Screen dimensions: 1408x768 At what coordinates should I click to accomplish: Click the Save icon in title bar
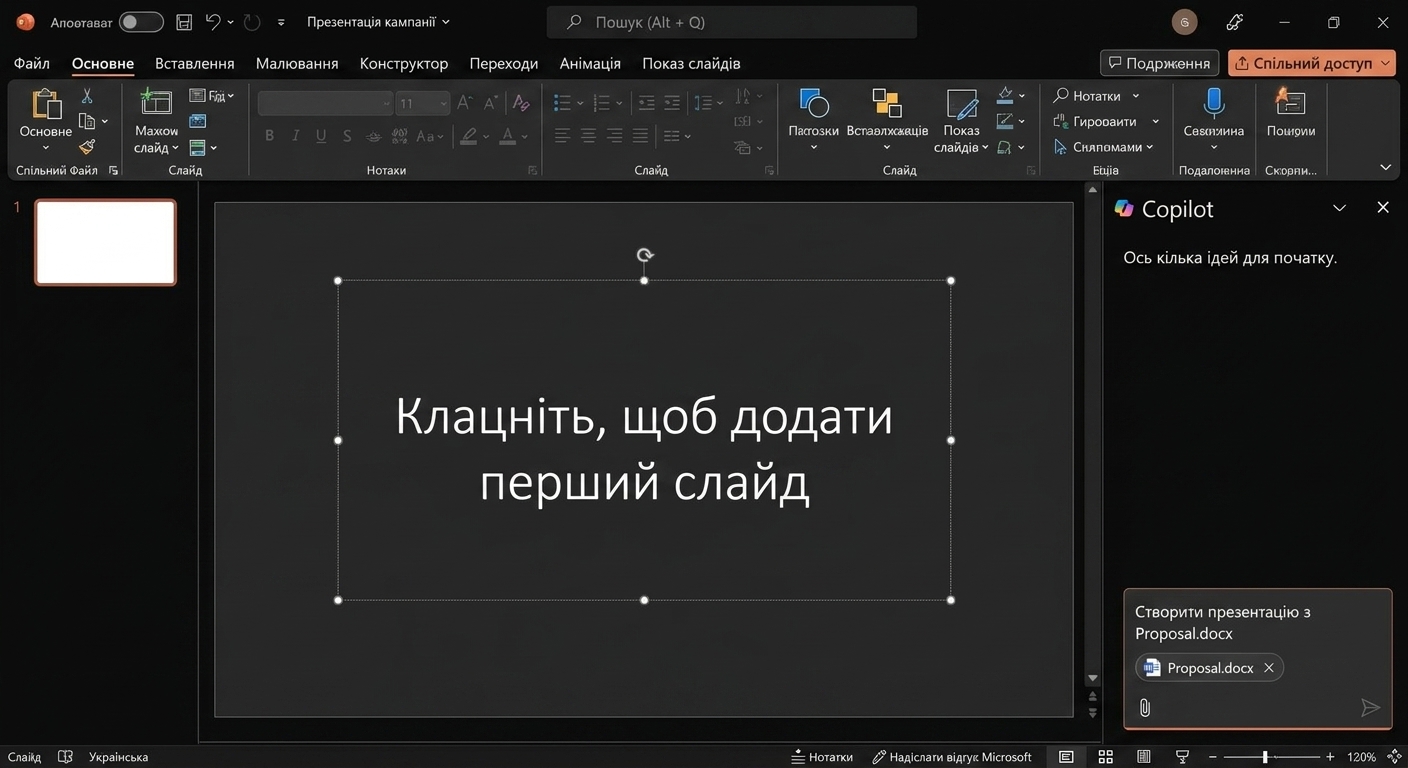pyautogui.click(x=184, y=22)
